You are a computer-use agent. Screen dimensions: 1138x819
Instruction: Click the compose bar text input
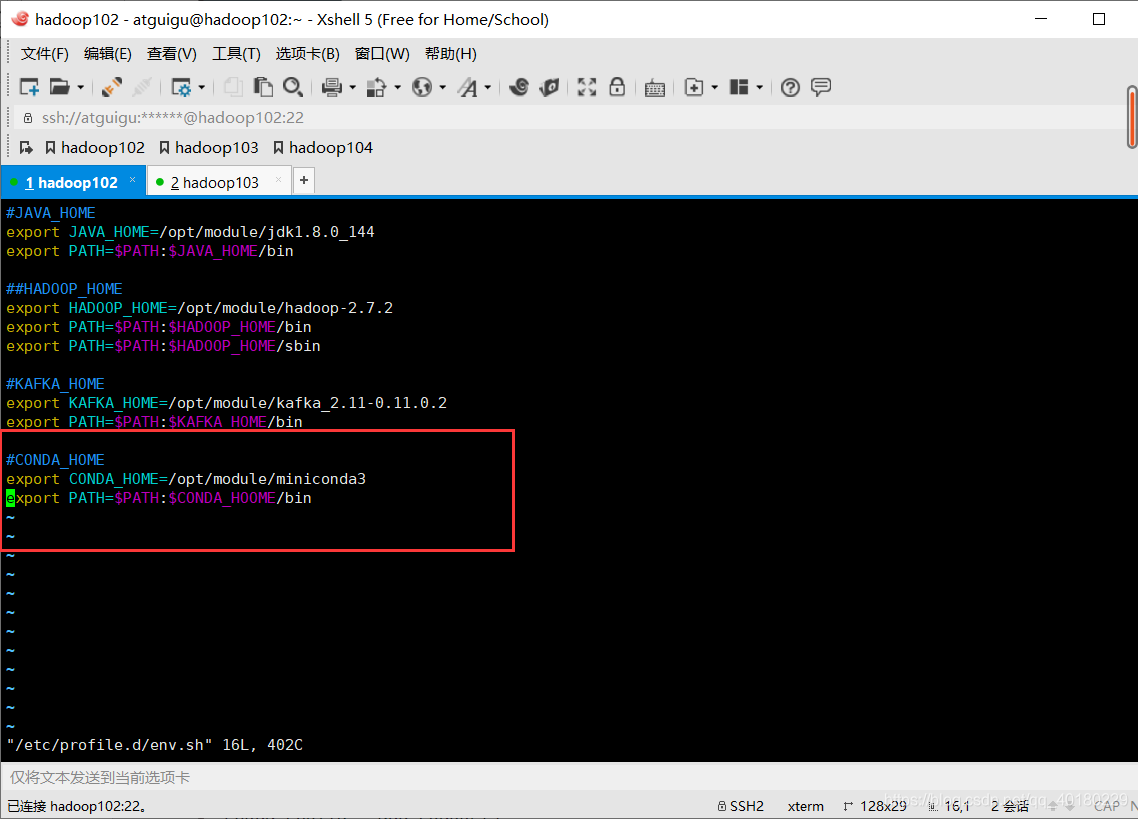pos(570,778)
